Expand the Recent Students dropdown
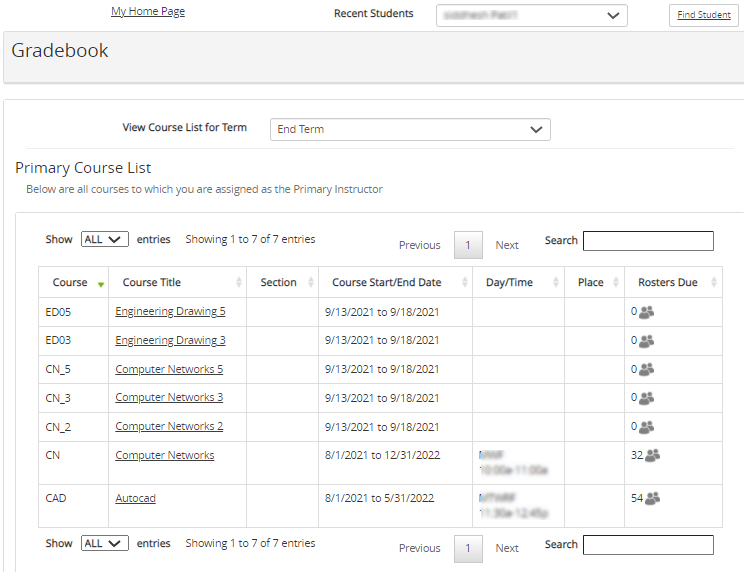Image resolution: width=744 pixels, height=572 pixels. pos(531,15)
